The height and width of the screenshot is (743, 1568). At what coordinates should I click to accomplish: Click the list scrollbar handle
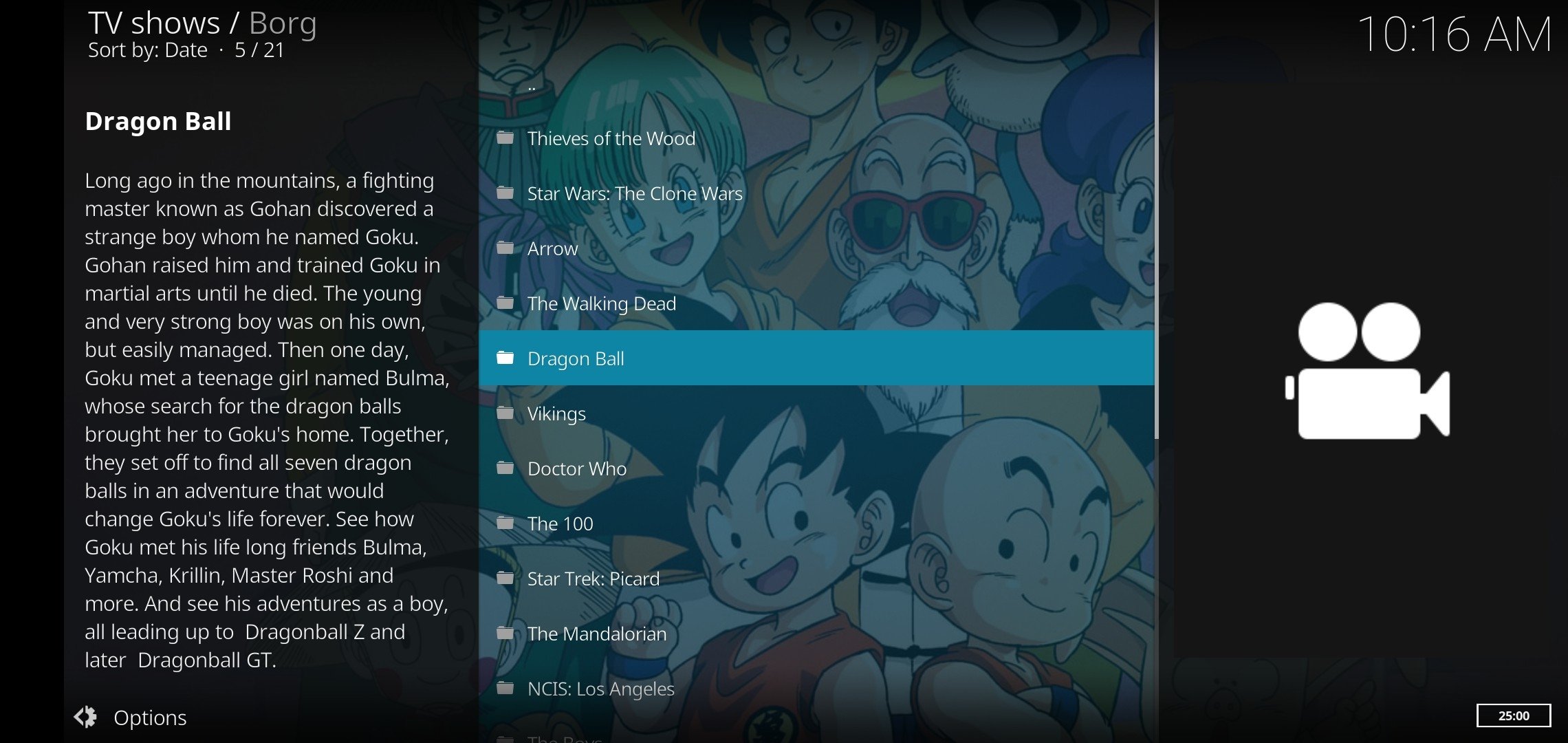(x=1157, y=219)
